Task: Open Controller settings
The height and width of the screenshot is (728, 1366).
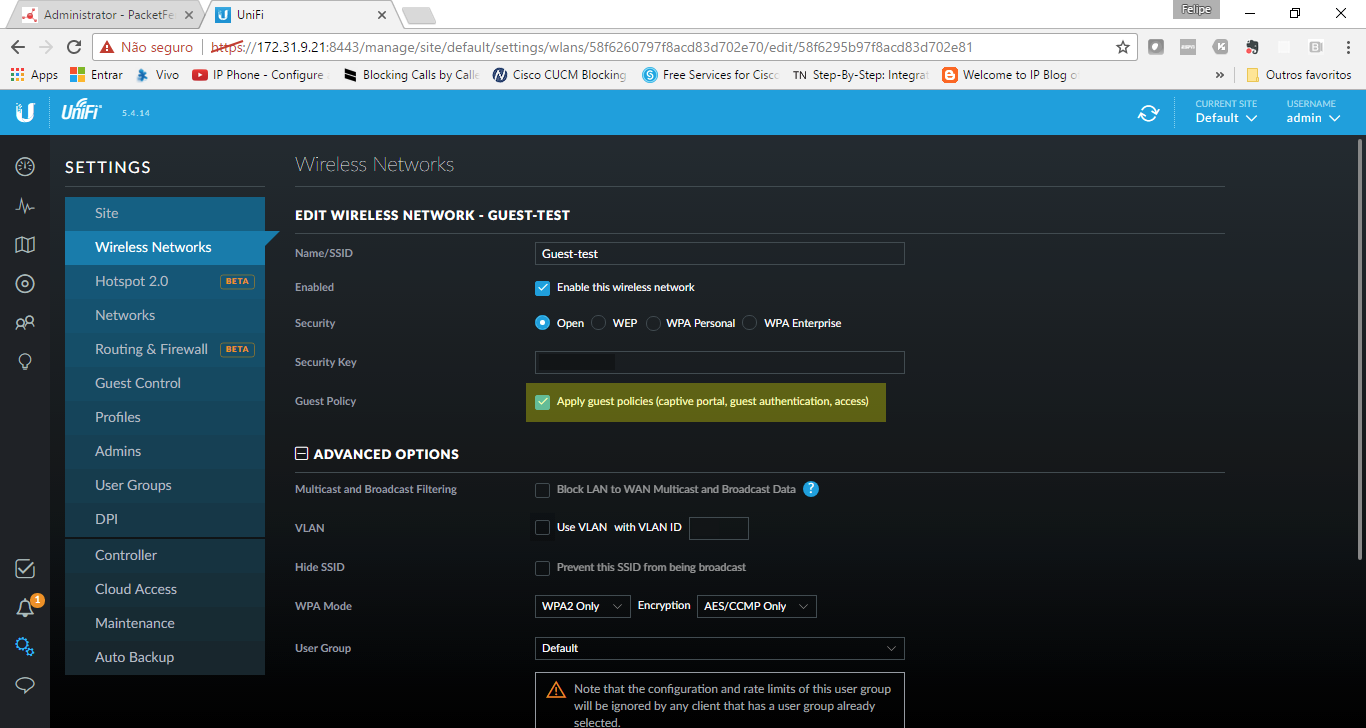Action: pyautogui.click(x=165, y=555)
